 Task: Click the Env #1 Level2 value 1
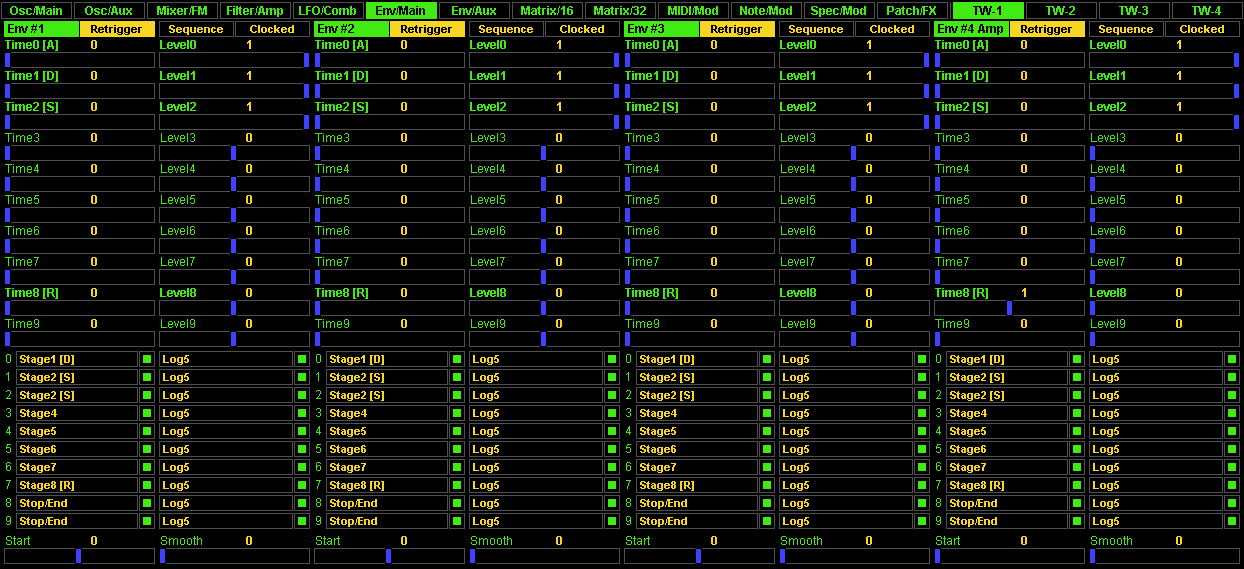click(249, 107)
